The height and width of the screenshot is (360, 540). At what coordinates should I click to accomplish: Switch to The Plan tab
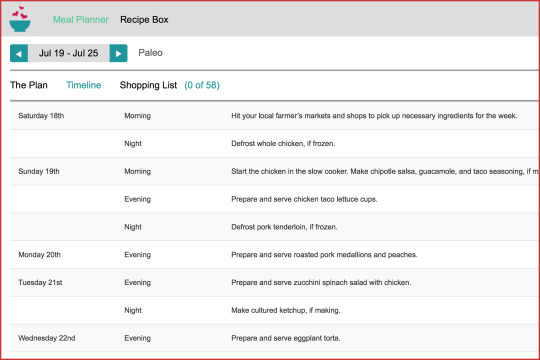coord(29,85)
